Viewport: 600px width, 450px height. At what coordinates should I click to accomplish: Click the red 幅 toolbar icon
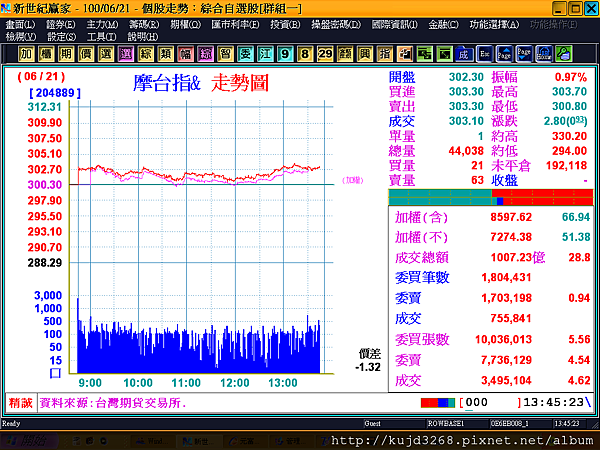[x=185, y=54]
